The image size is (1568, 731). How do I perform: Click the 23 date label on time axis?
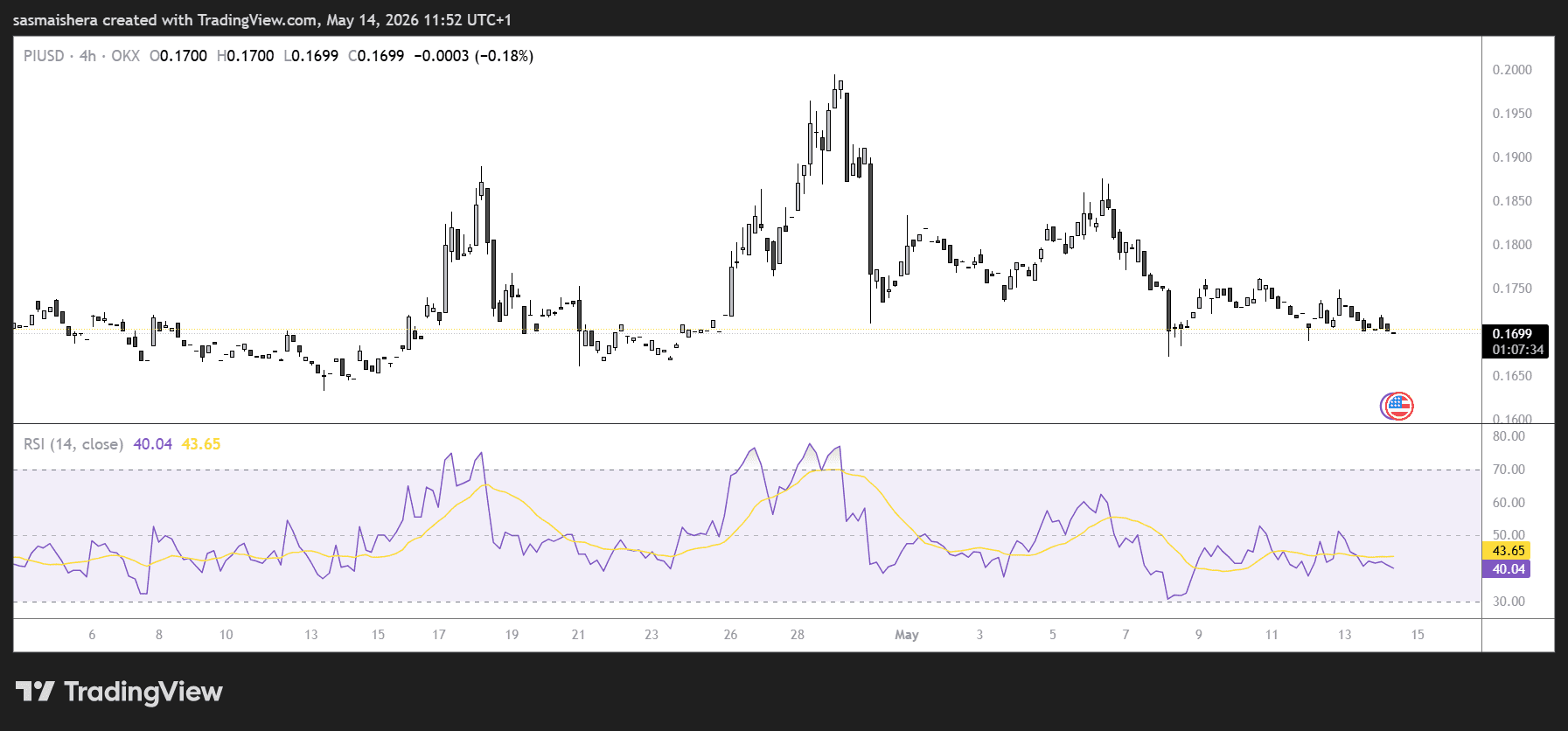(652, 635)
